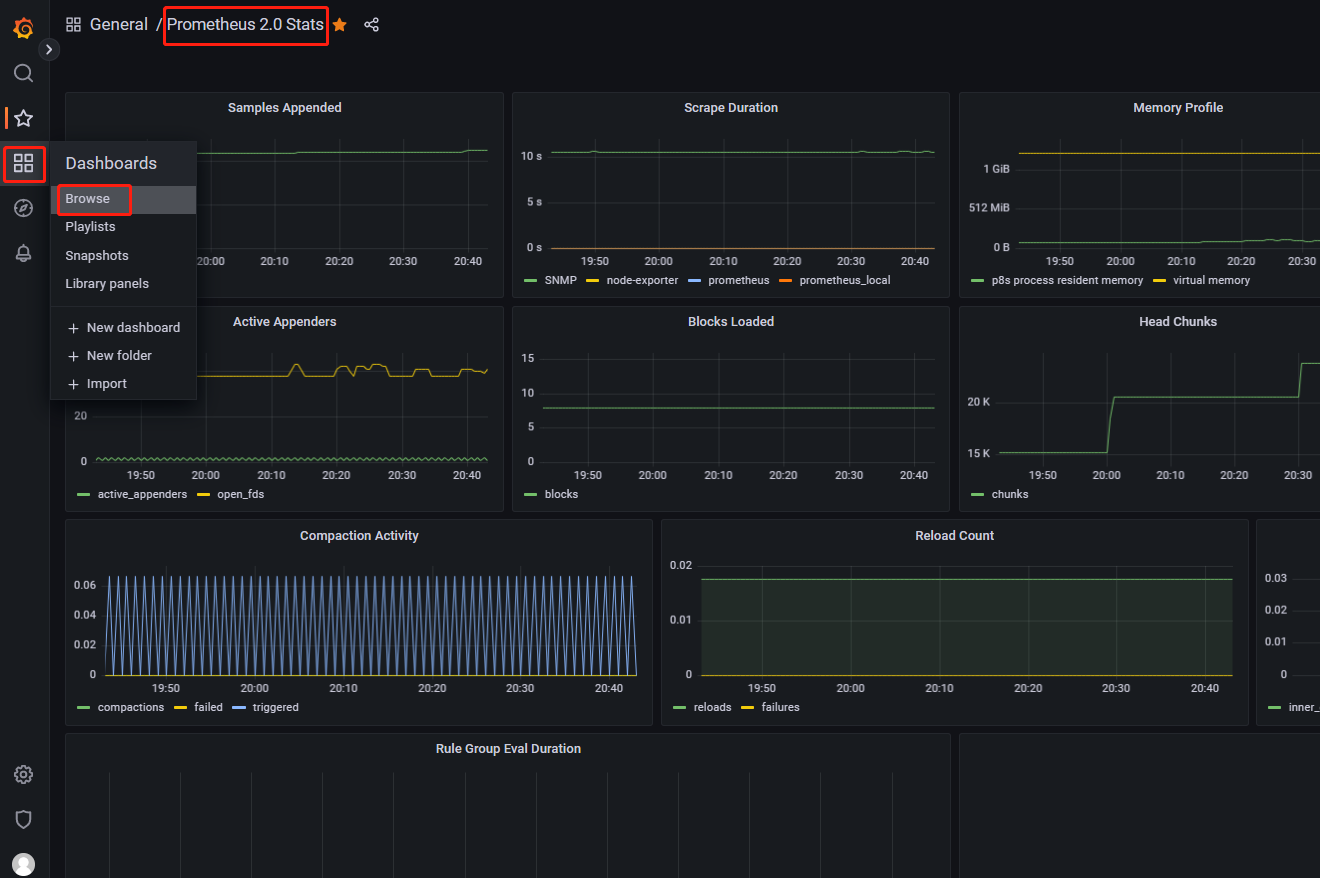Choose New dashboard from the menu
The width and height of the screenshot is (1320, 878).
(x=124, y=327)
